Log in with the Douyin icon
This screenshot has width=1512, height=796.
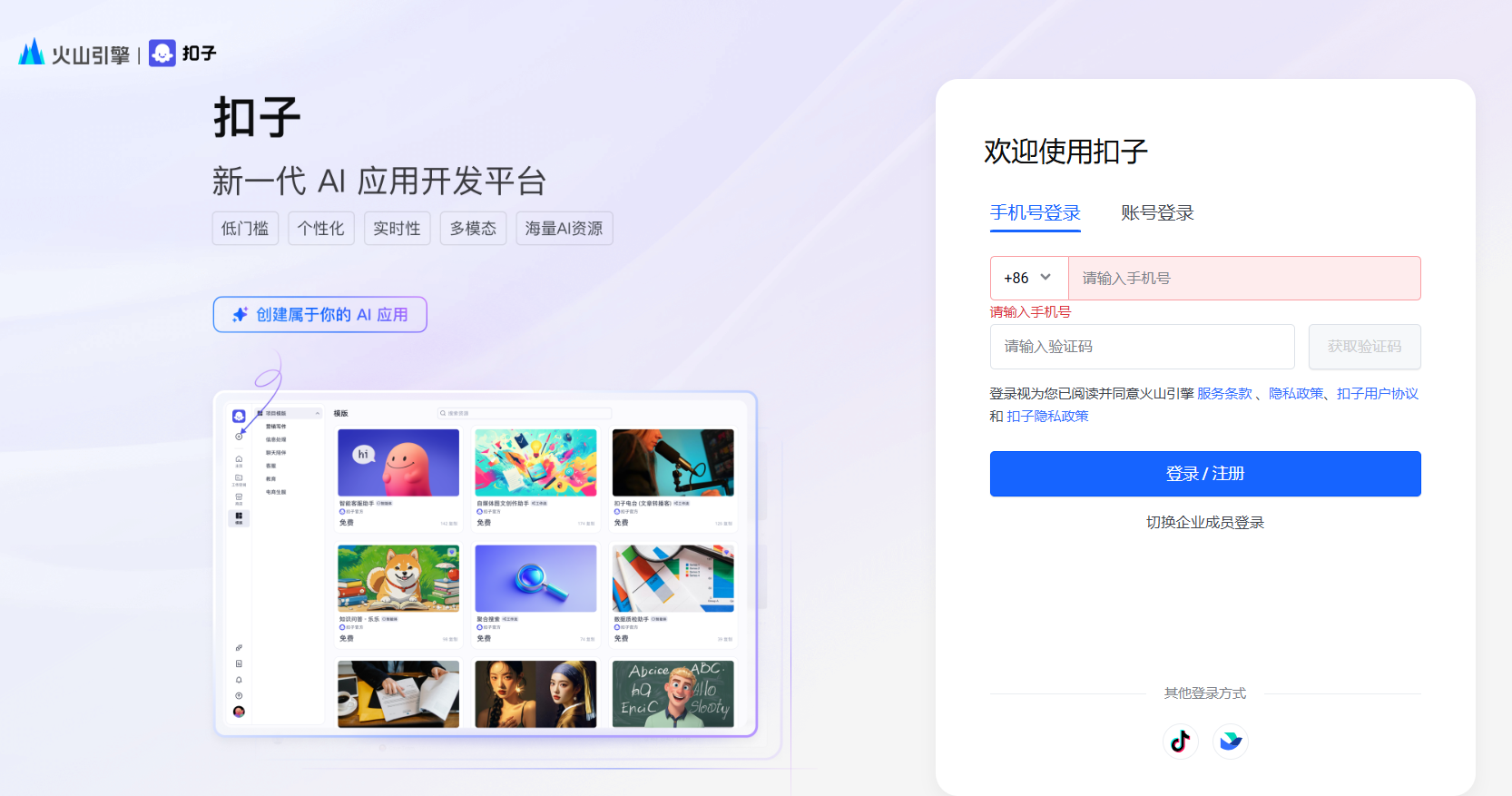(1180, 742)
